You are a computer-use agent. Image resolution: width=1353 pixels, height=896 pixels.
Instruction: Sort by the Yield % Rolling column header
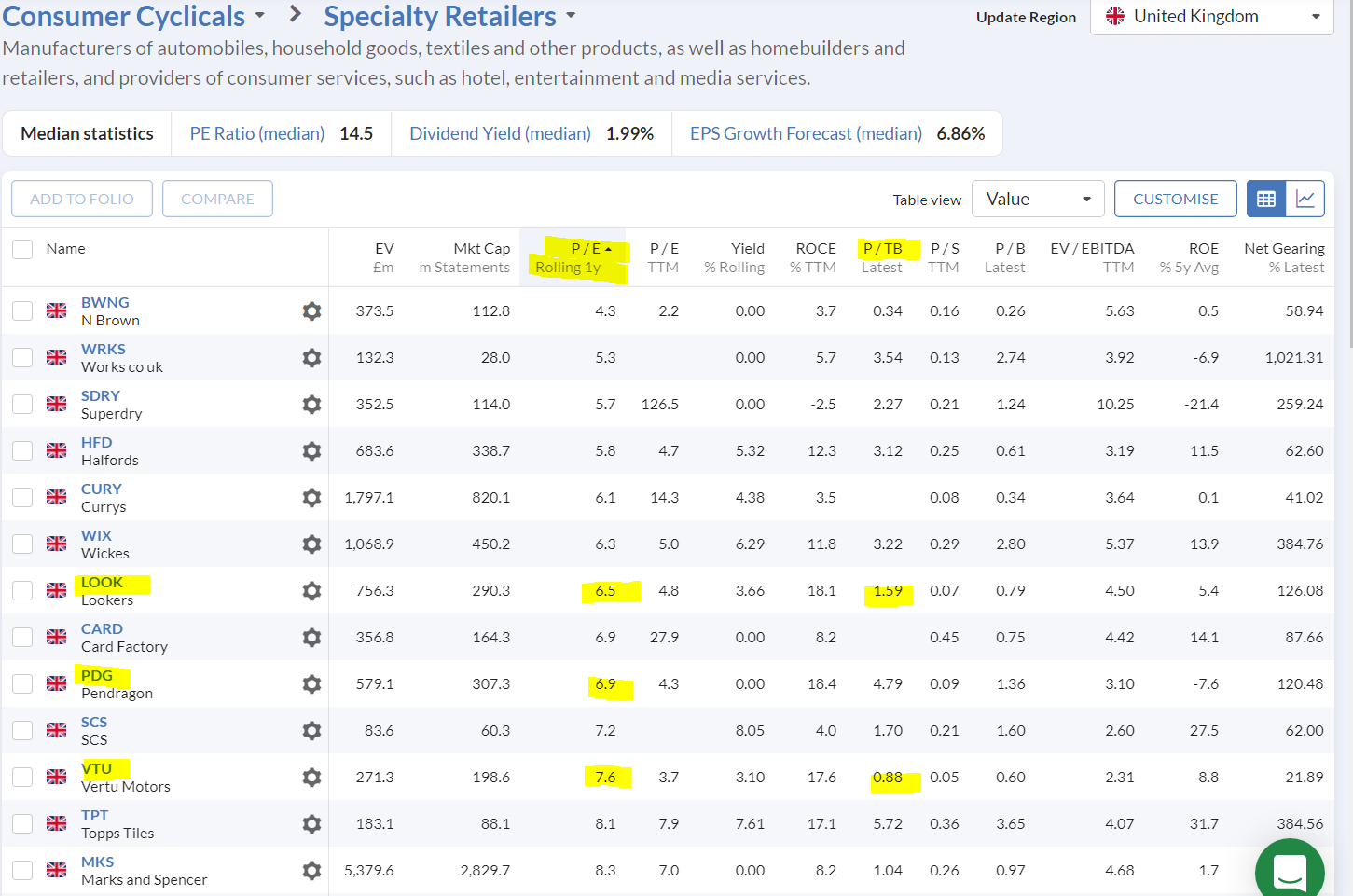[735, 258]
